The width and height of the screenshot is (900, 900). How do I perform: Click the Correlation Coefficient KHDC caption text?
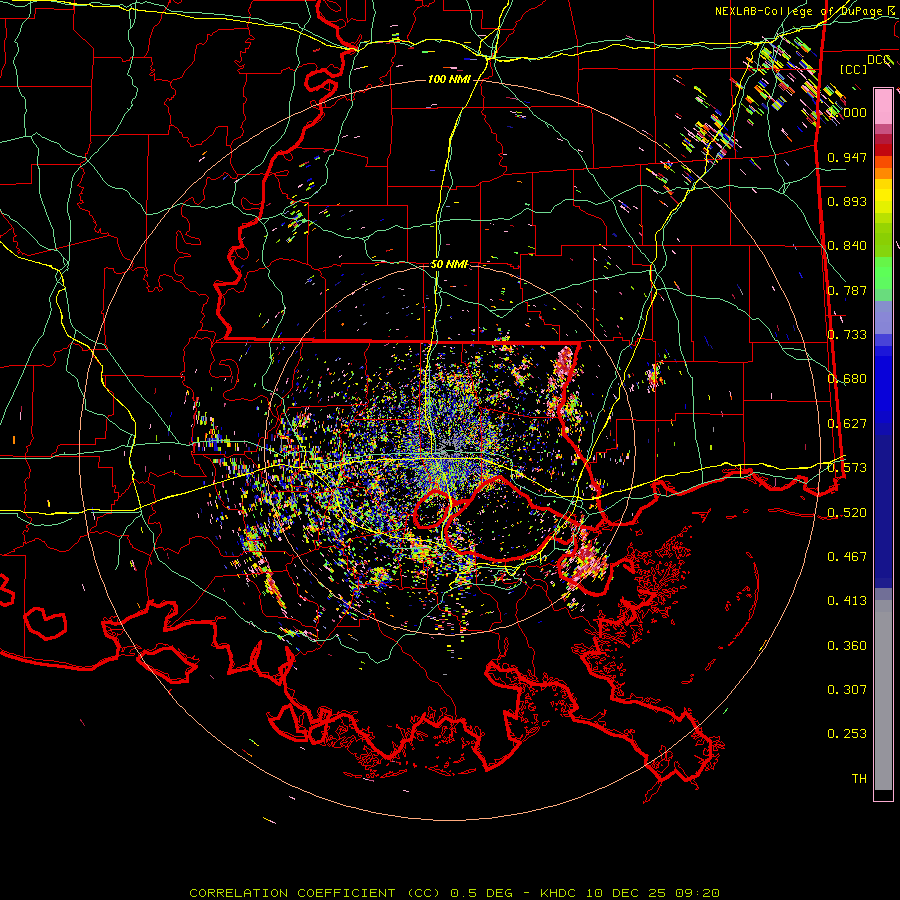(x=454, y=893)
